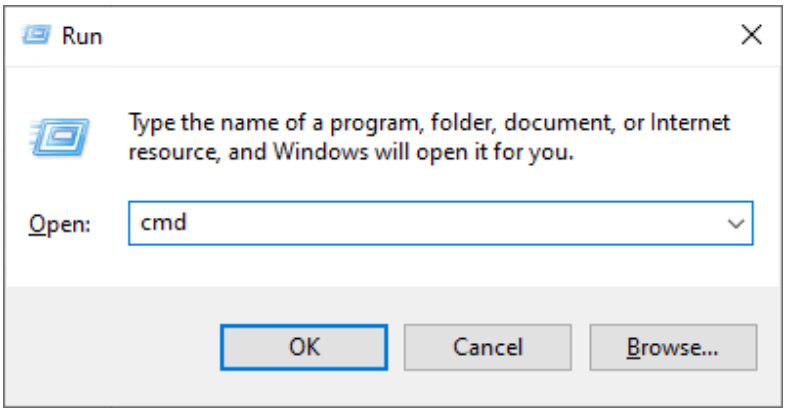Screen dimensions: 787x410
Task: Click the word "Internet" in the description
Action: [x=690, y=124]
